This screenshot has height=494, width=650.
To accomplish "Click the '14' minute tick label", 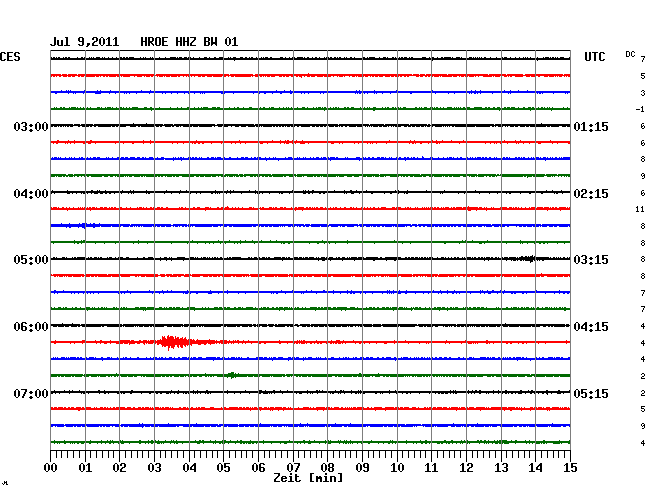I will (x=535, y=468).
